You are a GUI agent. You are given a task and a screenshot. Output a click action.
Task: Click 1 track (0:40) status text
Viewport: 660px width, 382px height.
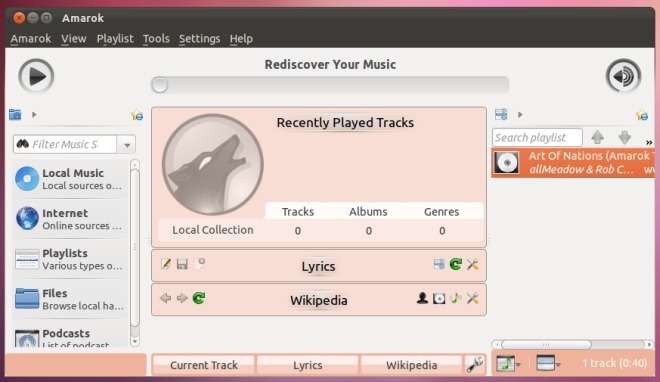point(615,363)
